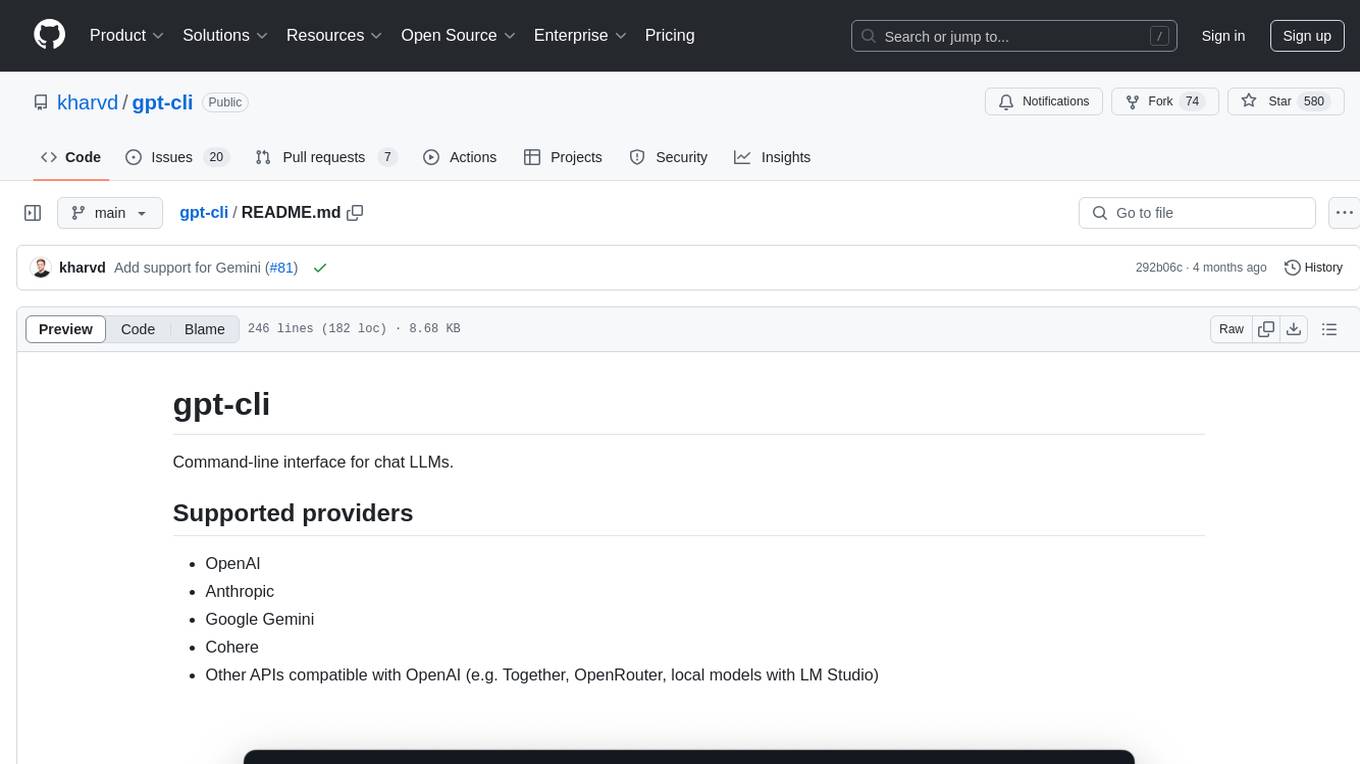The image size is (1360, 764).
Task: Open the Raw file view
Action: tap(1231, 329)
